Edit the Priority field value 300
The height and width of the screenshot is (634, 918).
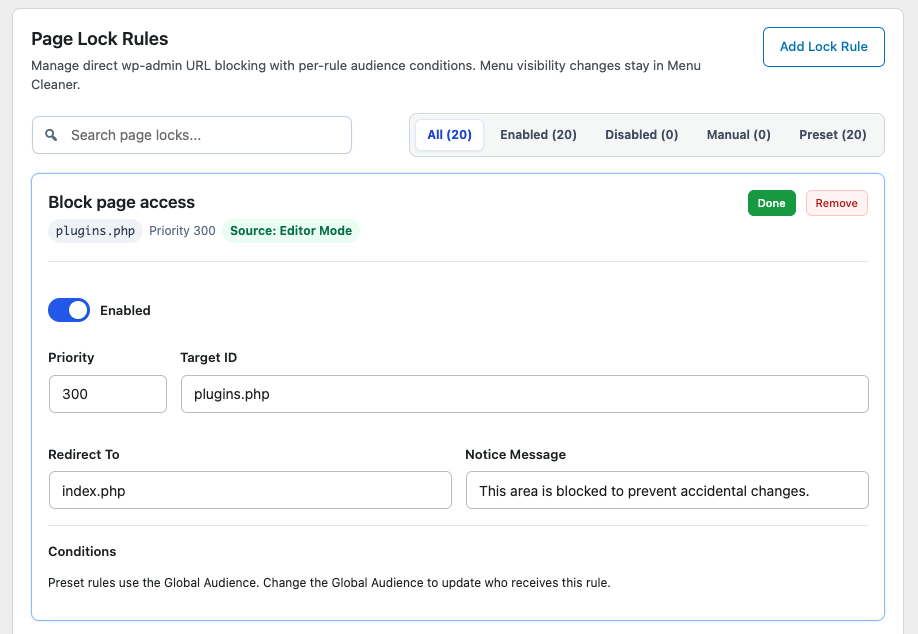pyautogui.click(x=108, y=394)
